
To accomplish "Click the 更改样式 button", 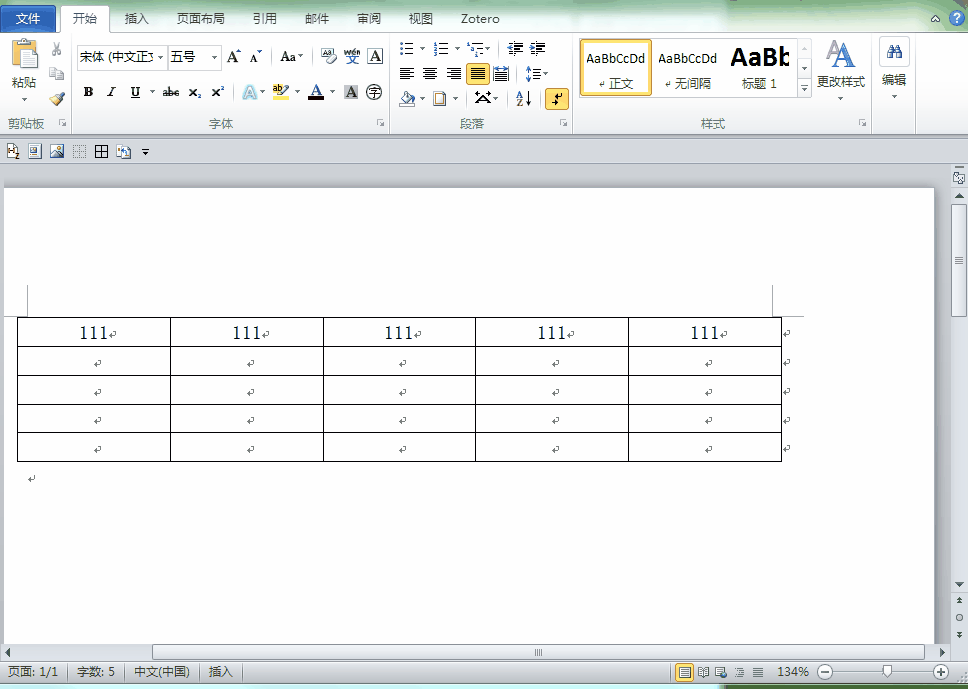I will tap(841, 70).
